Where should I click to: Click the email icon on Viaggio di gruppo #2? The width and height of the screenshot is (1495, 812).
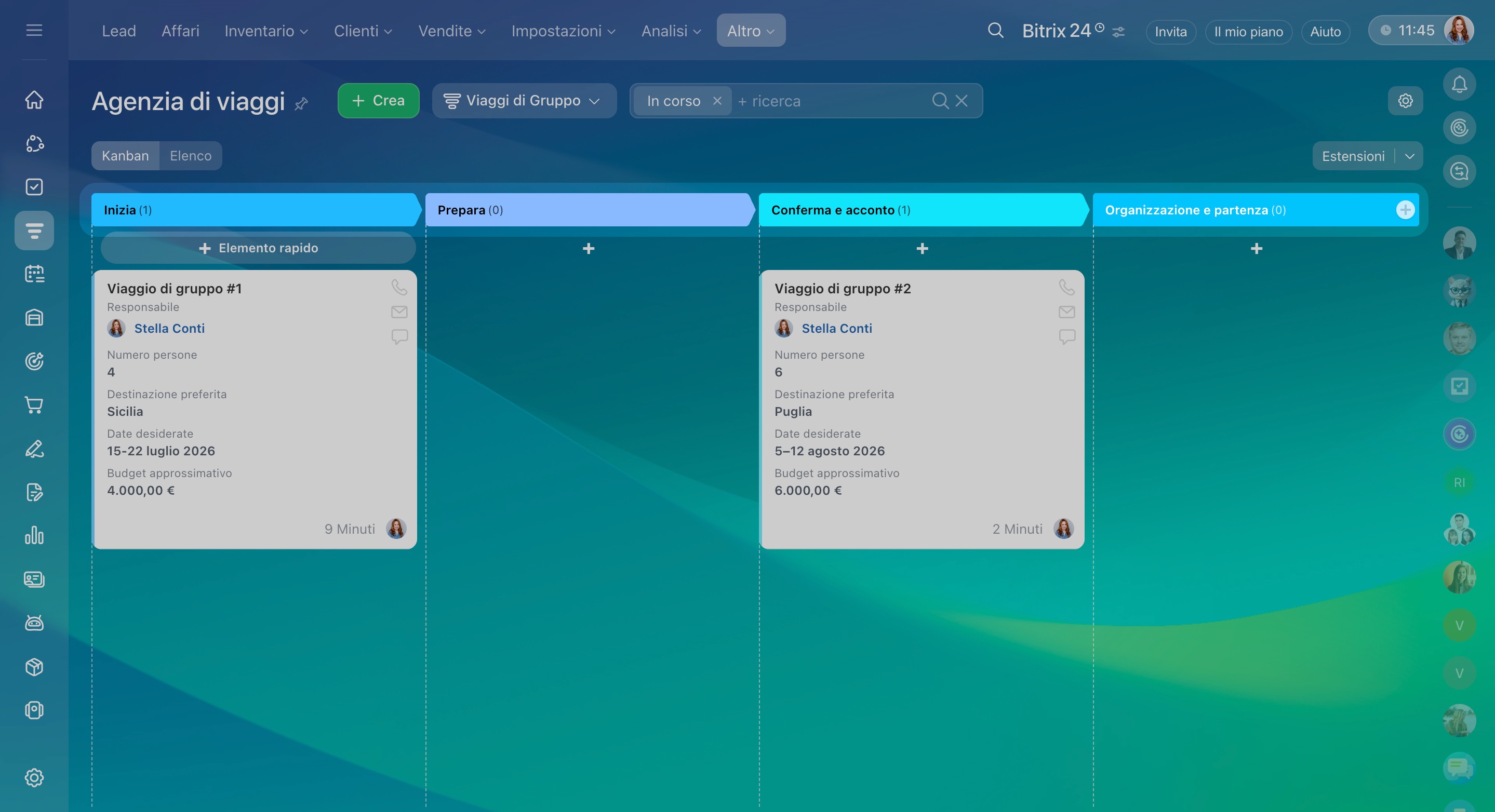(x=1066, y=312)
